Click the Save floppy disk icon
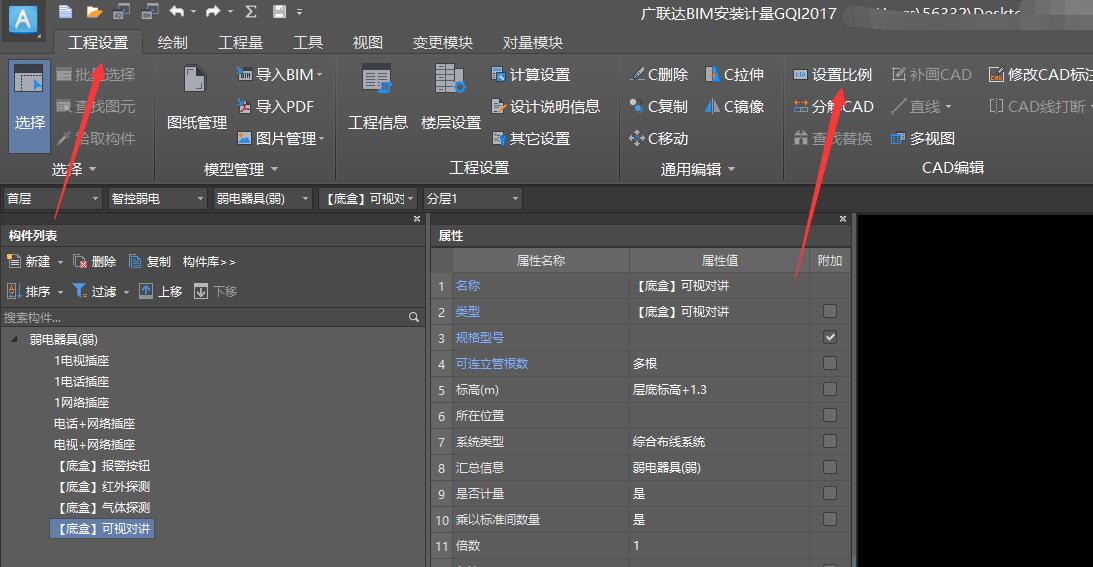The image size is (1093, 567). [280, 11]
